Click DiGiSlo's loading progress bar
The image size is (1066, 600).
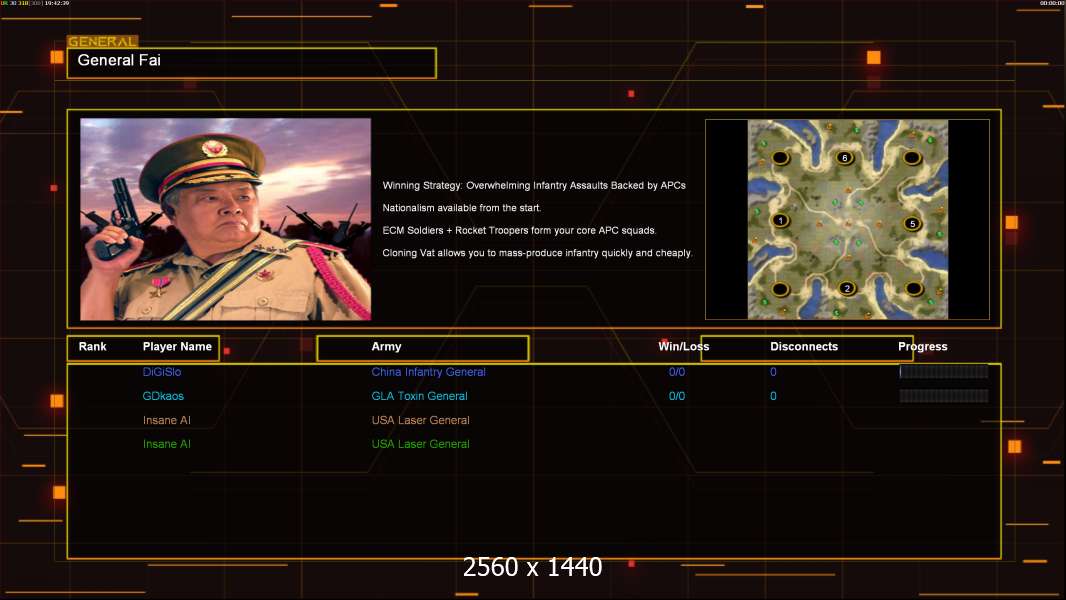(x=943, y=372)
